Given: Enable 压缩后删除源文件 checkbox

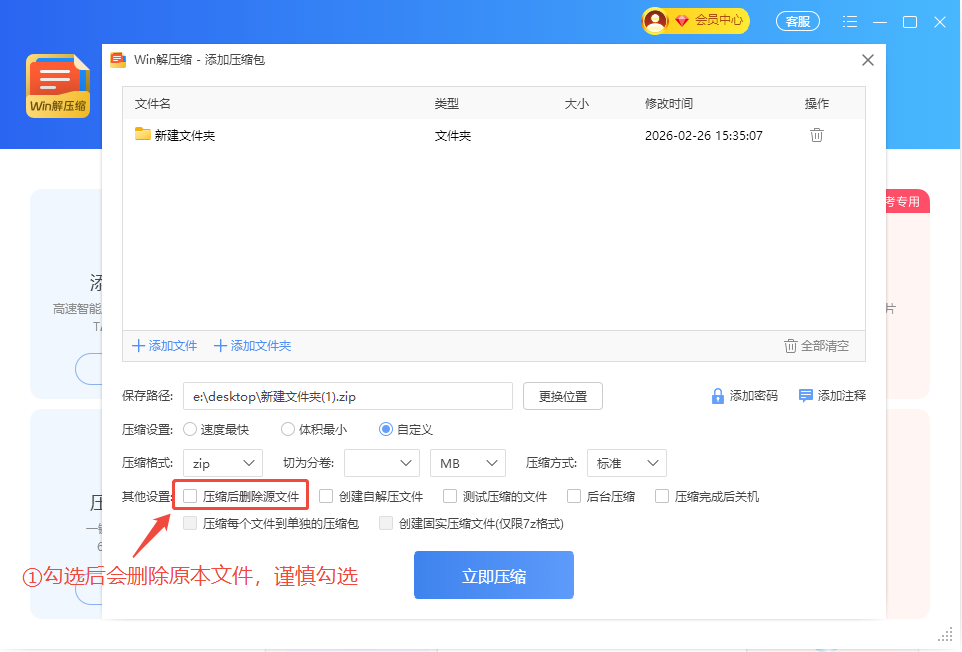Looking at the screenshot, I should (190, 496).
